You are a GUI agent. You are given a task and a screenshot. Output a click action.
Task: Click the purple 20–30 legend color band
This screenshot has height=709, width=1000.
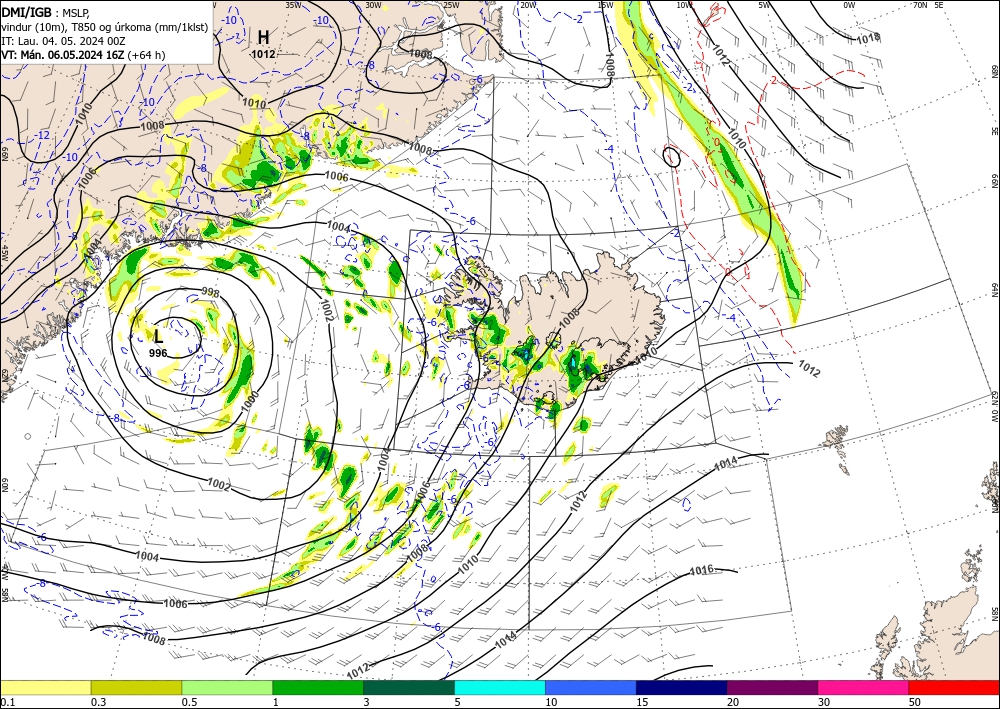(772, 688)
